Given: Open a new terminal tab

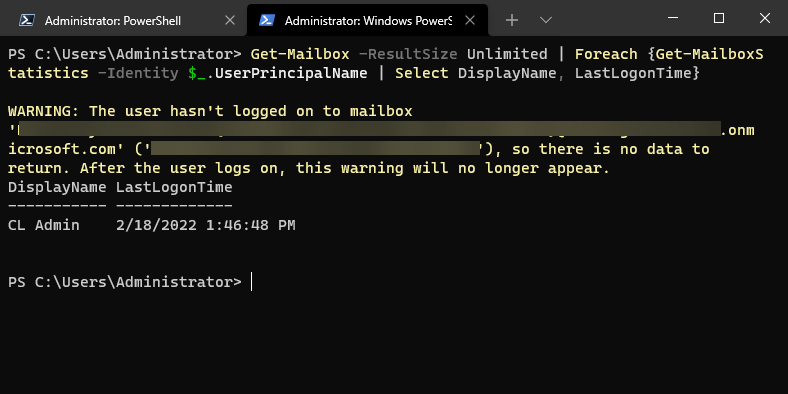Looking at the screenshot, I should (512, 20).
